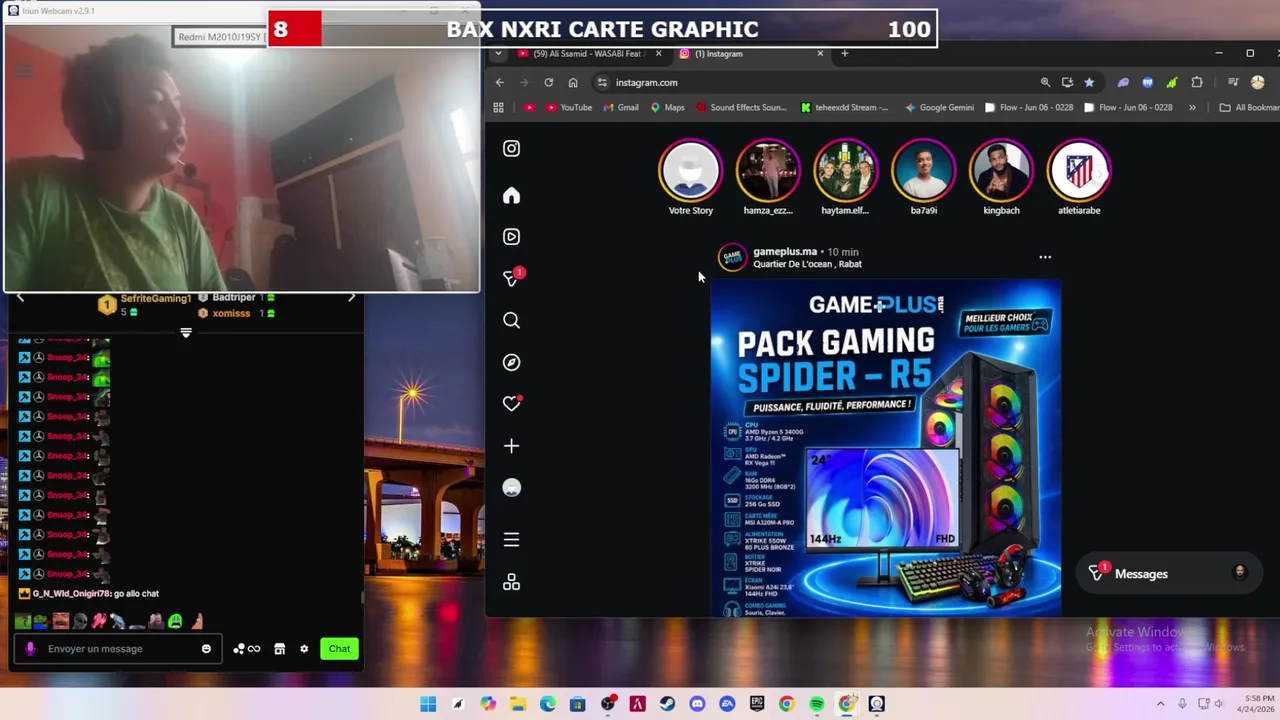Viewport: 1280px width, 720px height.
Task: Open floating Messages panel
Action: pos(1168,574)
